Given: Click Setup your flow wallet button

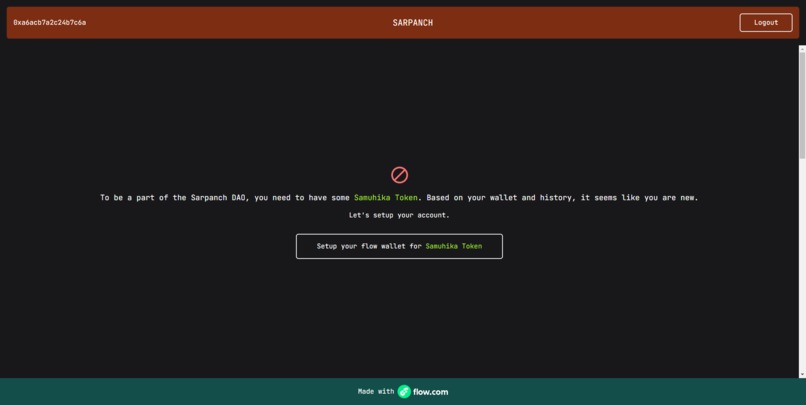Looking at the screenshot, I should [399, 246].
